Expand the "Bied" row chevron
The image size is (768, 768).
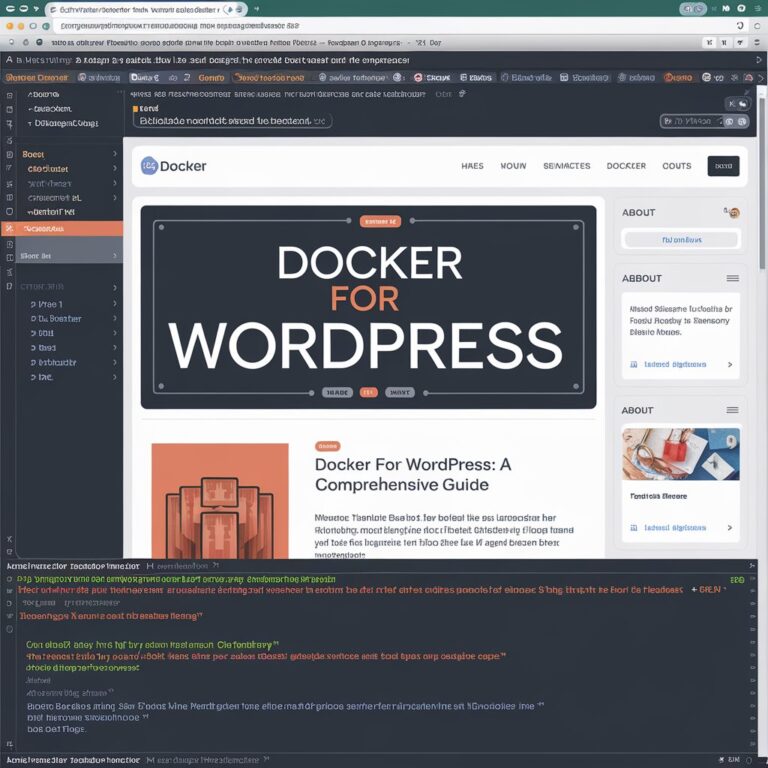(x=115, y=348)
